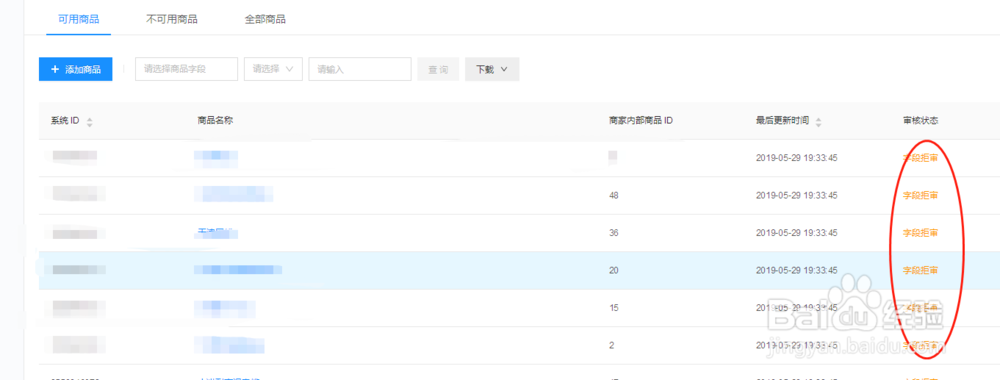Click the 添加商品 button
This screenshot has width=1000, height=380.
[x=75, y=69]
